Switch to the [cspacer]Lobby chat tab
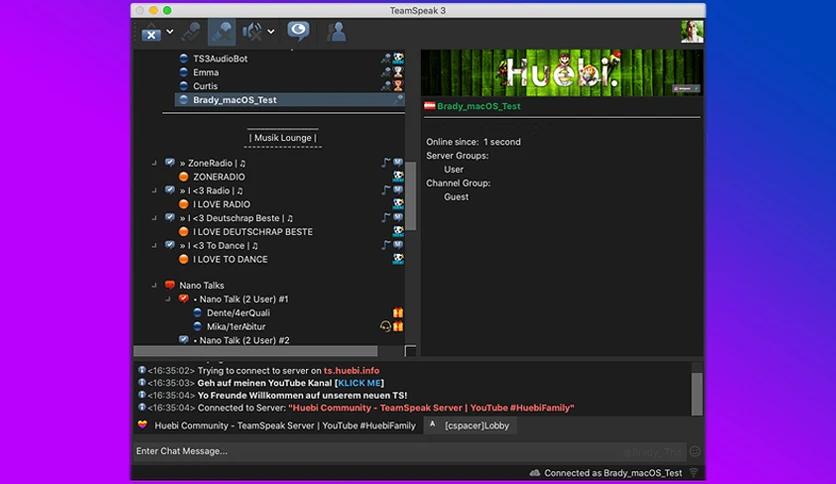The height and width of the screenshot is (484, 836). tap(470, 425)
